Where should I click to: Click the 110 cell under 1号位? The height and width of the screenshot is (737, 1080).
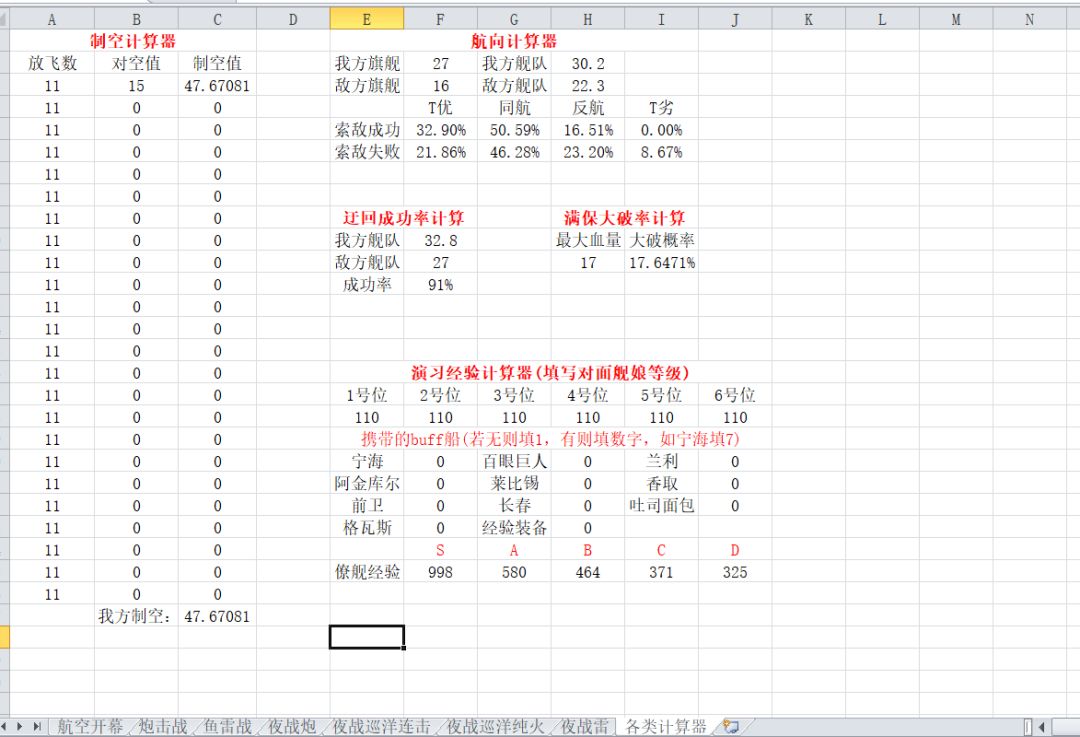(x=366, y=417)
